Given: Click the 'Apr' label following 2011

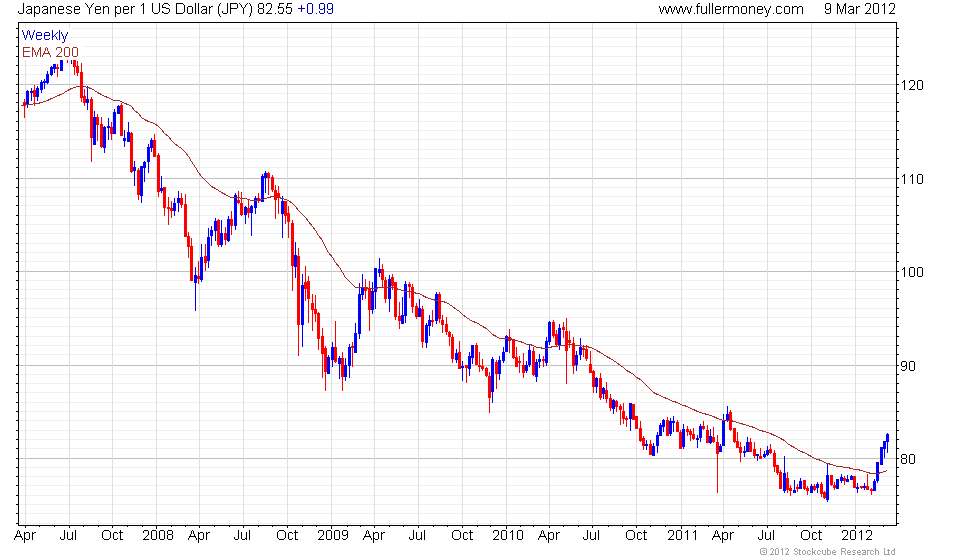Looking at the screenshot, I should coord(723,536).
